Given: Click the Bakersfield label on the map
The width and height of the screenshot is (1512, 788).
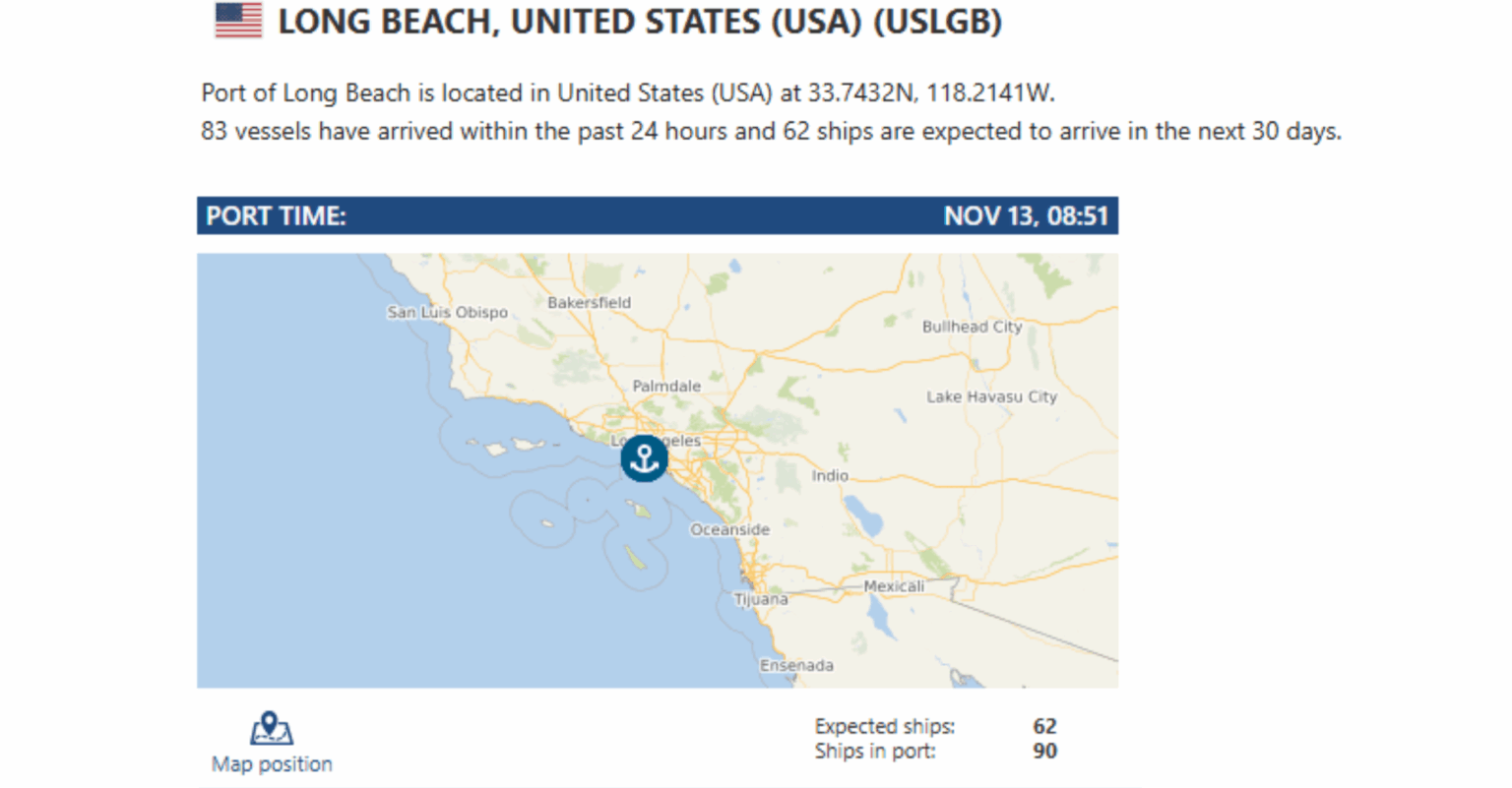Looking at the screenshot, I should point(589,303).
